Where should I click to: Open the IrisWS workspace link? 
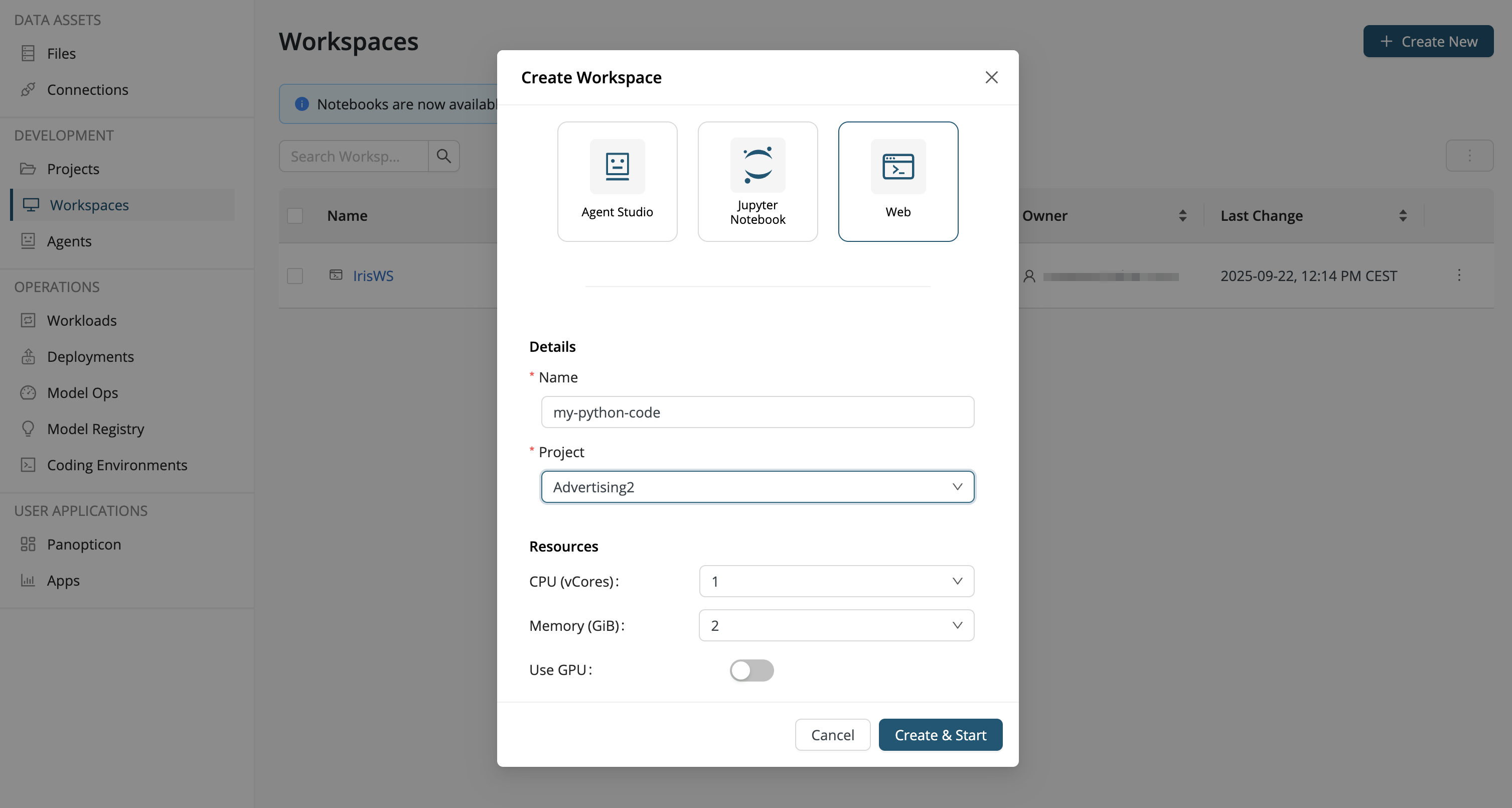click(x=373, y=276)
